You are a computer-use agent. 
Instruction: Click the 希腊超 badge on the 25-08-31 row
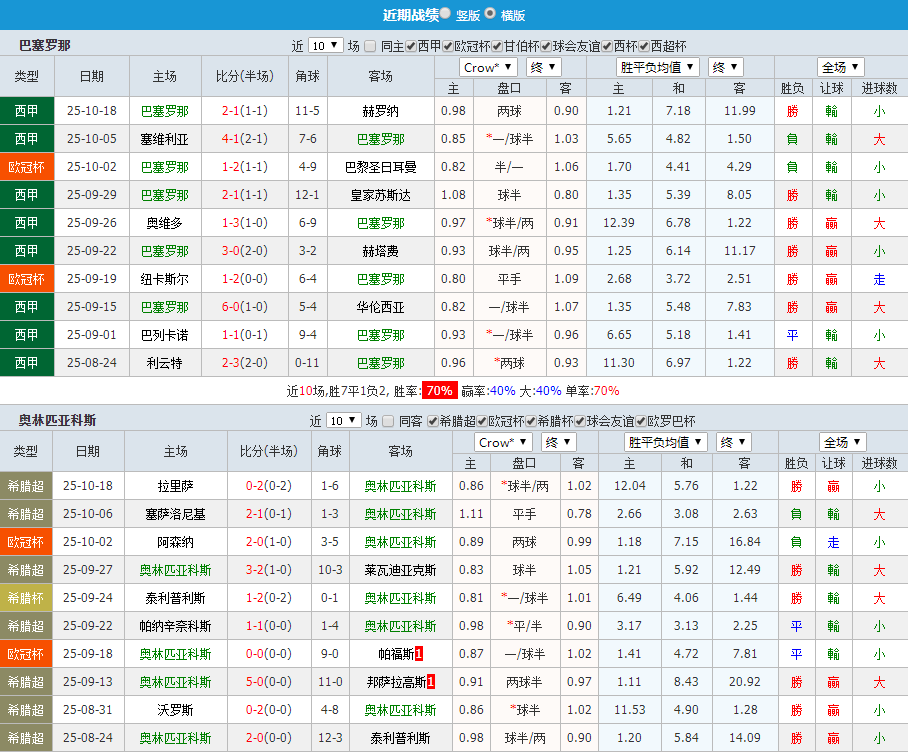[x=27, y=710]
